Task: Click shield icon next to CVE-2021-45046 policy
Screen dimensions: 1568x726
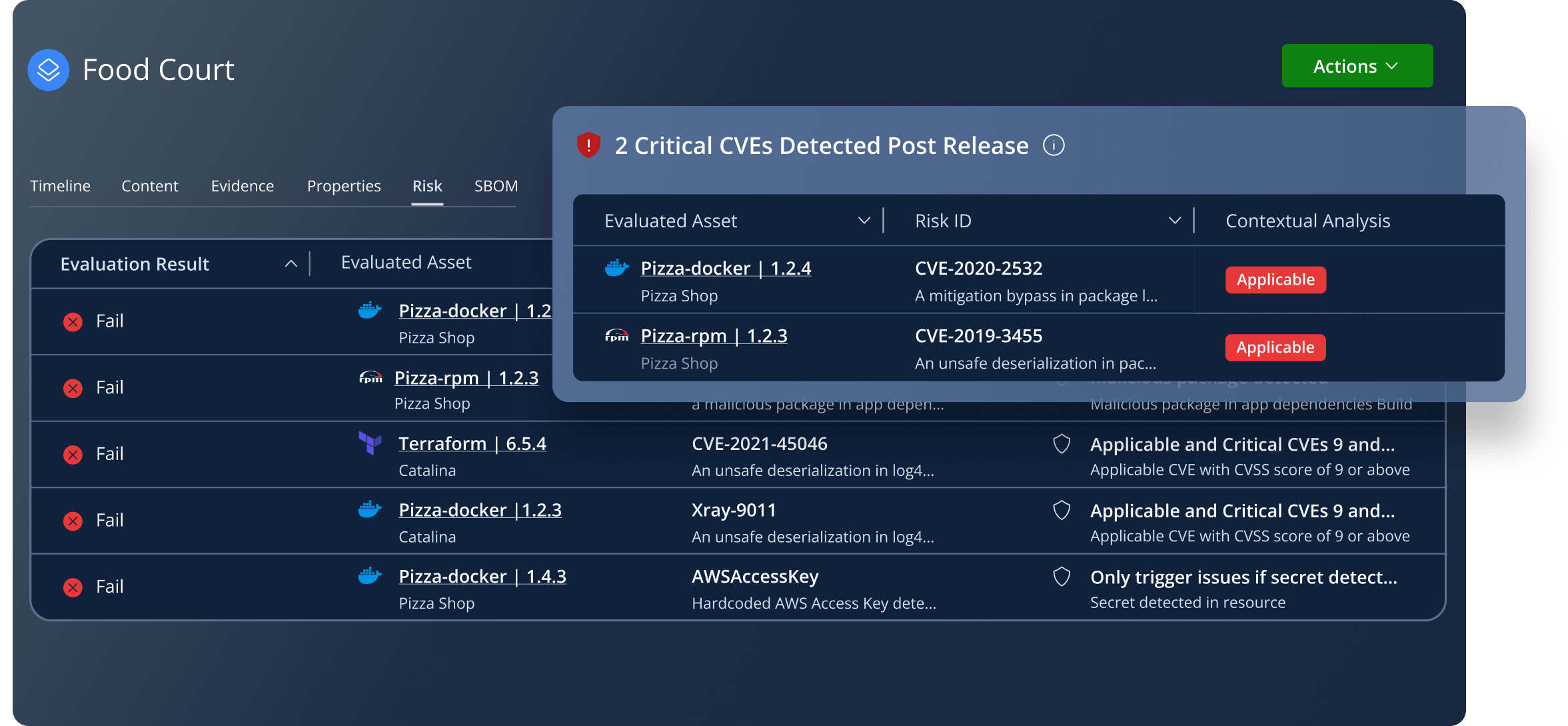Action: [1062, 444]
